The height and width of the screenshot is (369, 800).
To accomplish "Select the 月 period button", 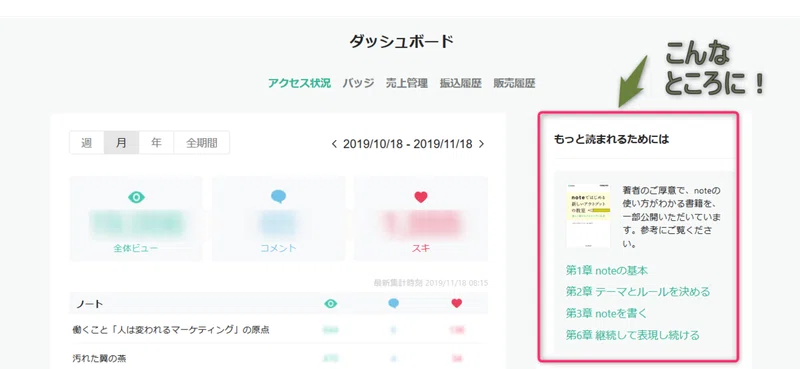I will point(121,143).
